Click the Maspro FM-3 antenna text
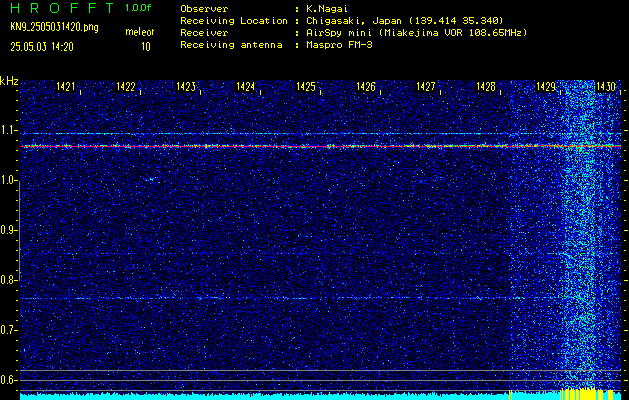Viewport: 629px width, 400px height. [339, 45]
